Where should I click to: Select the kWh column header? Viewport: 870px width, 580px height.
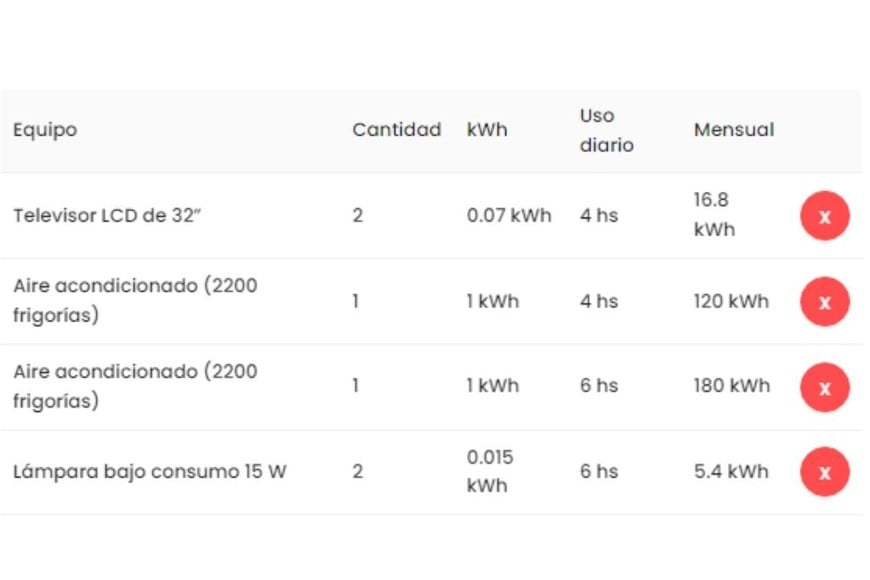[487, 130]
